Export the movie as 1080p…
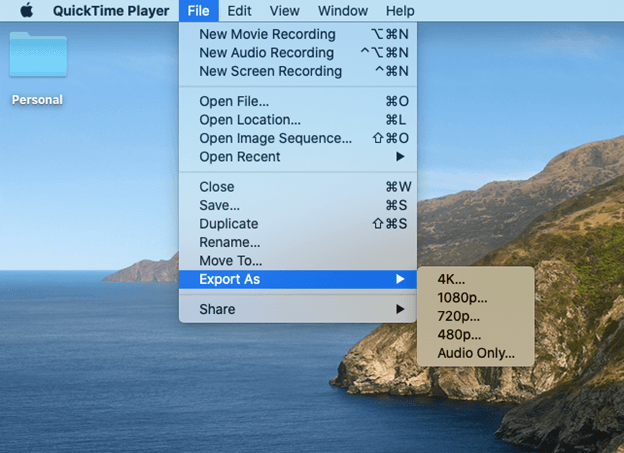 pyautogui.click(x=476, y=298)
